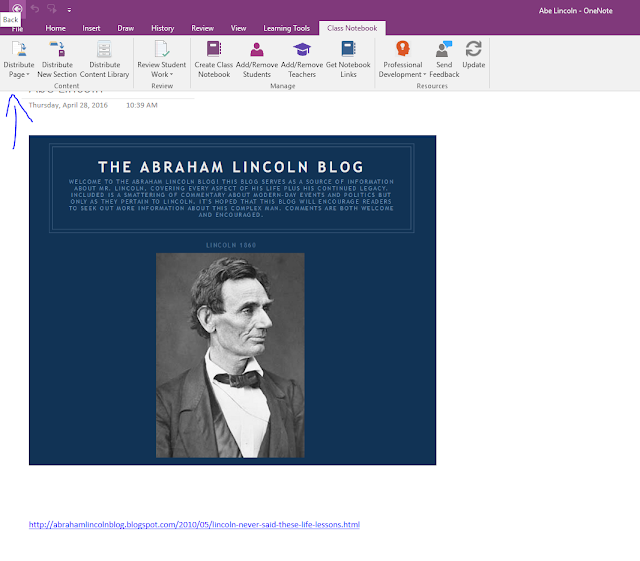Image resolution: width=640 pixels, height=561 pixels.
Task: Open the abrahamlincolnblog.blogspot.com hyperlink
Action: (x=194, y=524)
